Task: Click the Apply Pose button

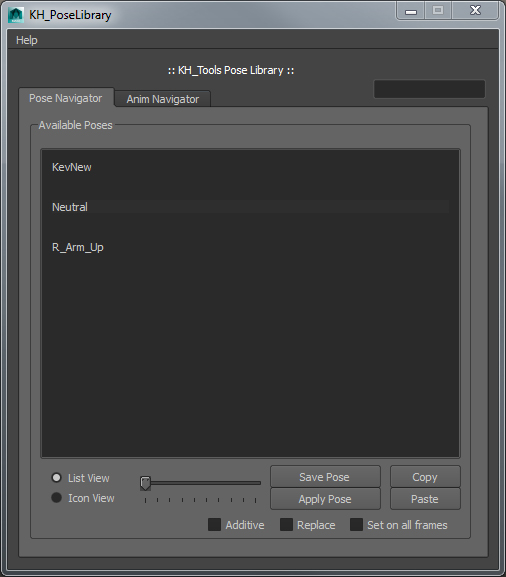Action: click(325, 499)
